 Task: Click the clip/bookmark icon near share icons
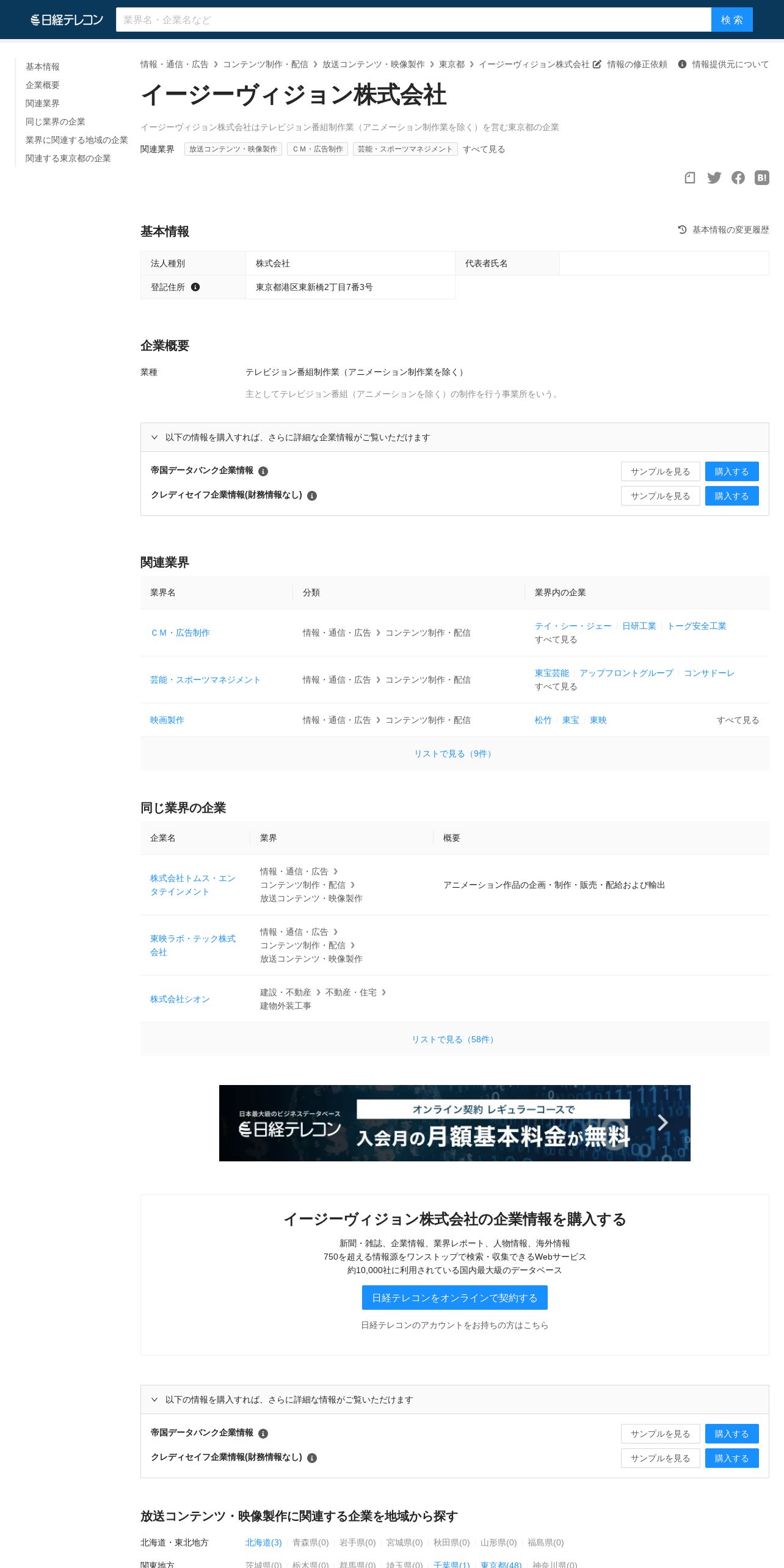[690, 178]
